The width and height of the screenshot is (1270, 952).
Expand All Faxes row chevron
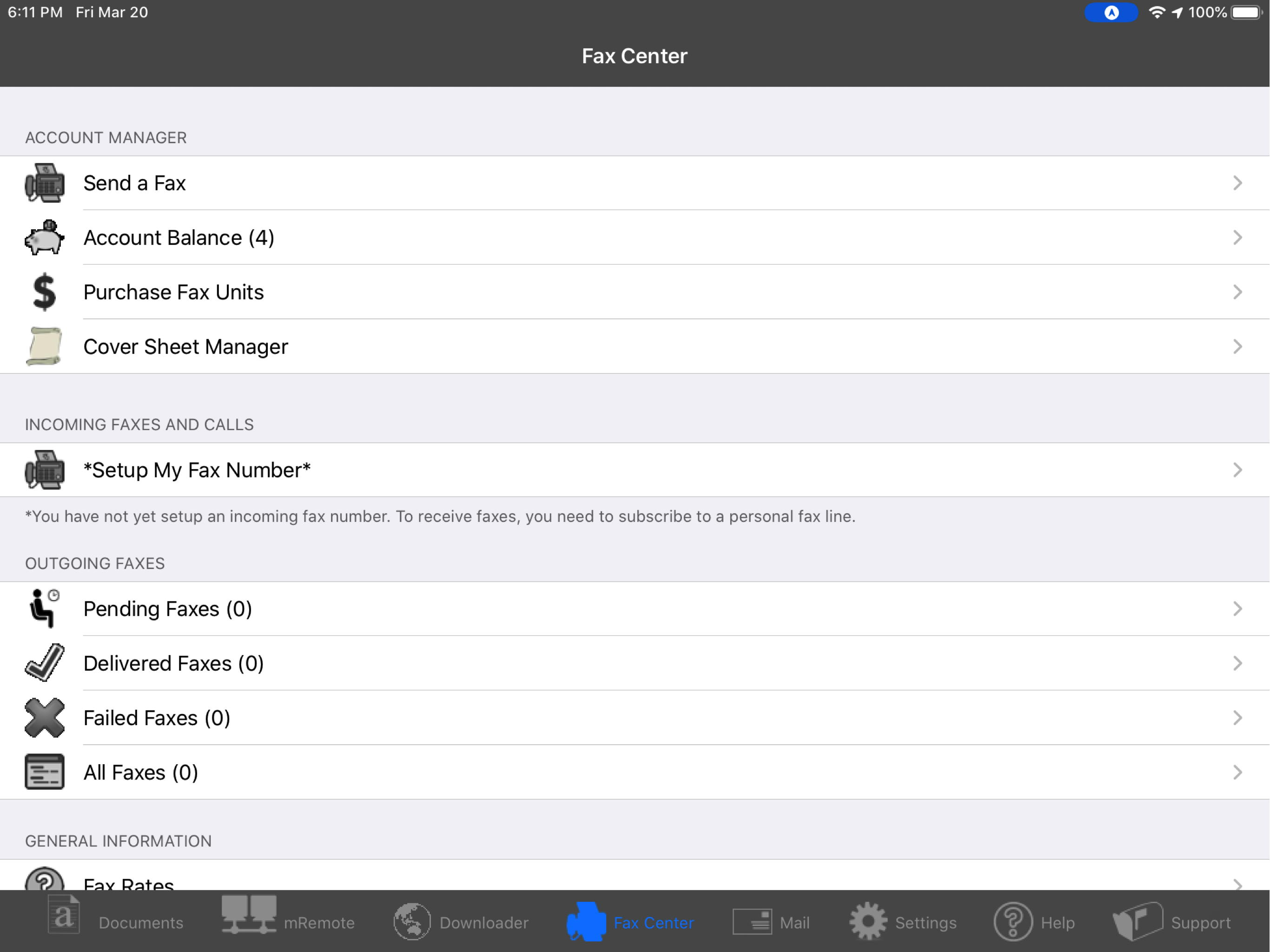(1237, 772)
